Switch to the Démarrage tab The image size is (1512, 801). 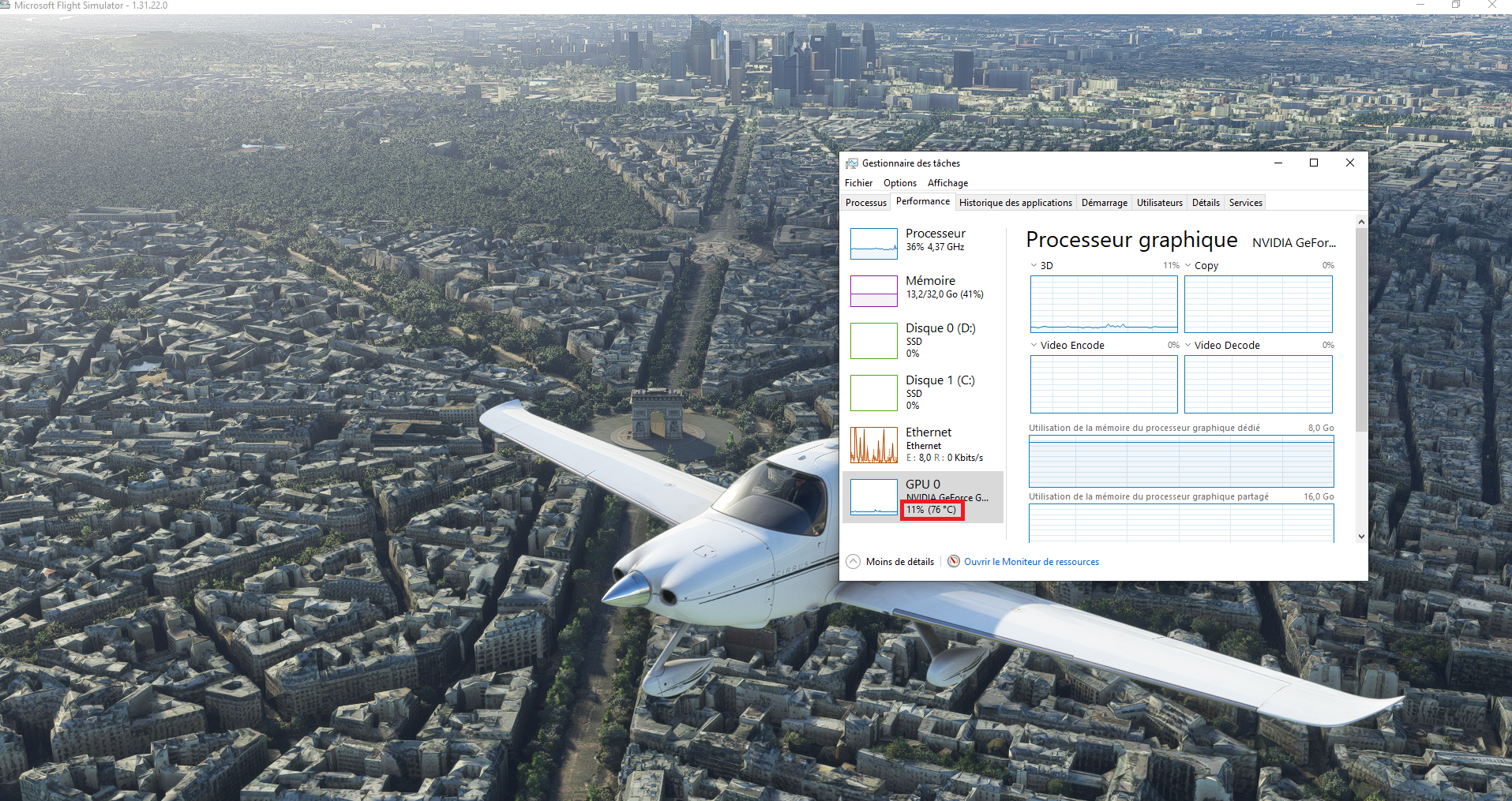click(x=1105, y=203)
